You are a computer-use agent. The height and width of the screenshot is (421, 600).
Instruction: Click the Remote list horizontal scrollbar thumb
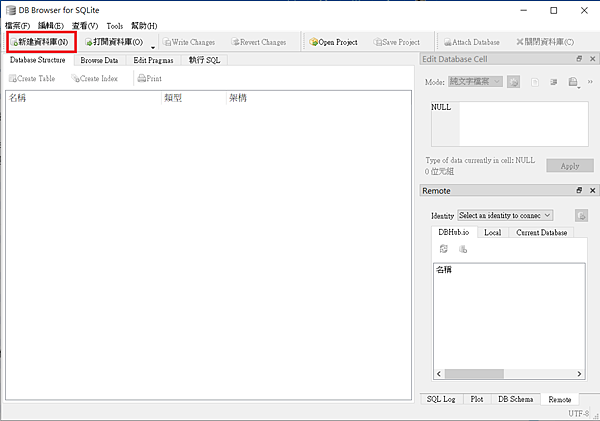474,374
